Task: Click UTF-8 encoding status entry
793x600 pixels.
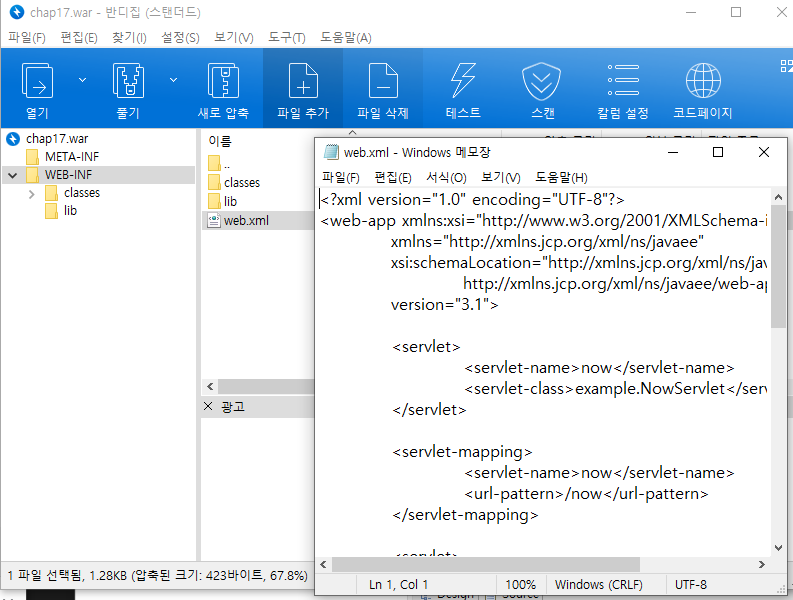Action: [x=691, y=585]
